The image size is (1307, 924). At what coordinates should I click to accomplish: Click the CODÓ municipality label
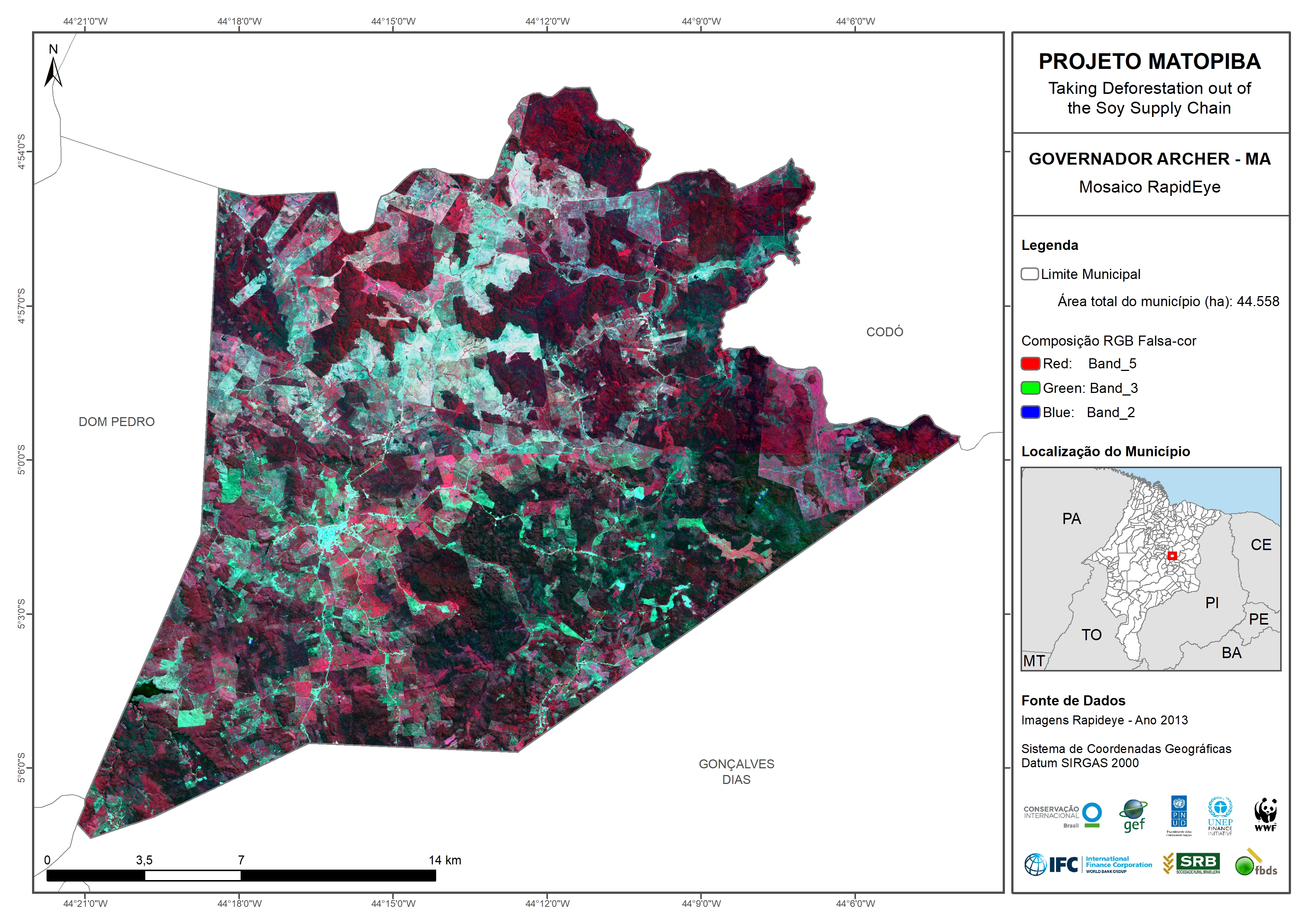pos(885,332)
